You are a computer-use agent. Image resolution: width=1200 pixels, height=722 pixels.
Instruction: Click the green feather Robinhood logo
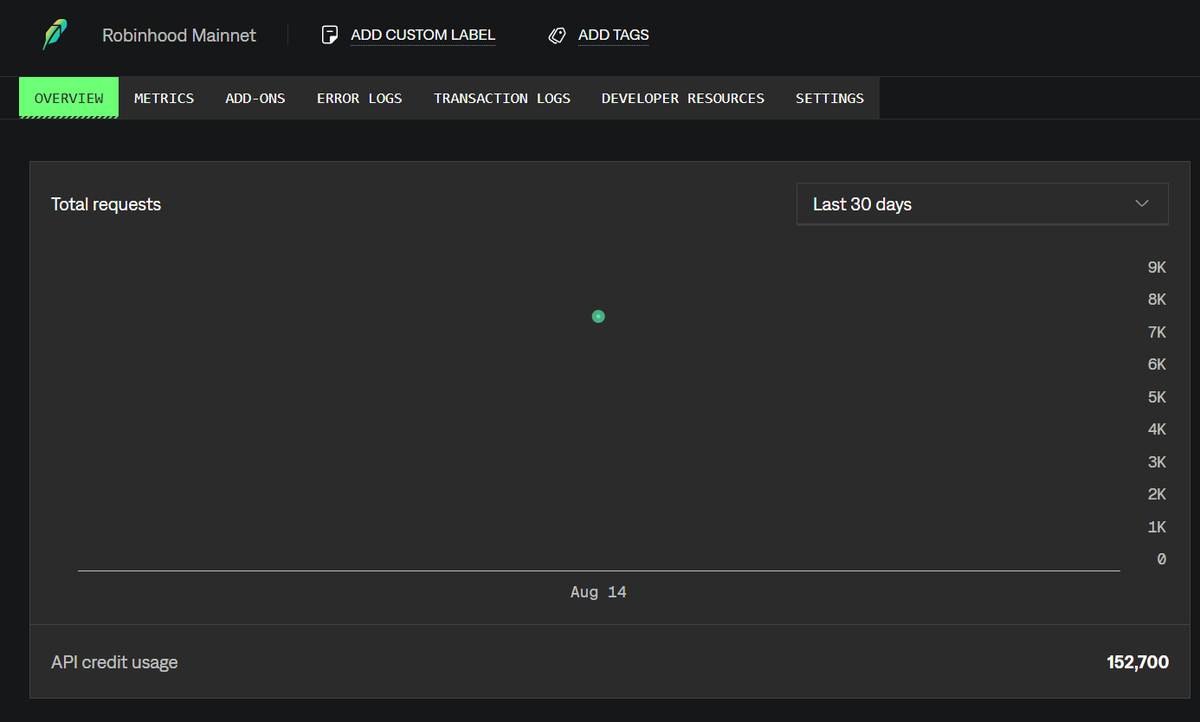(x=55, y=35)
